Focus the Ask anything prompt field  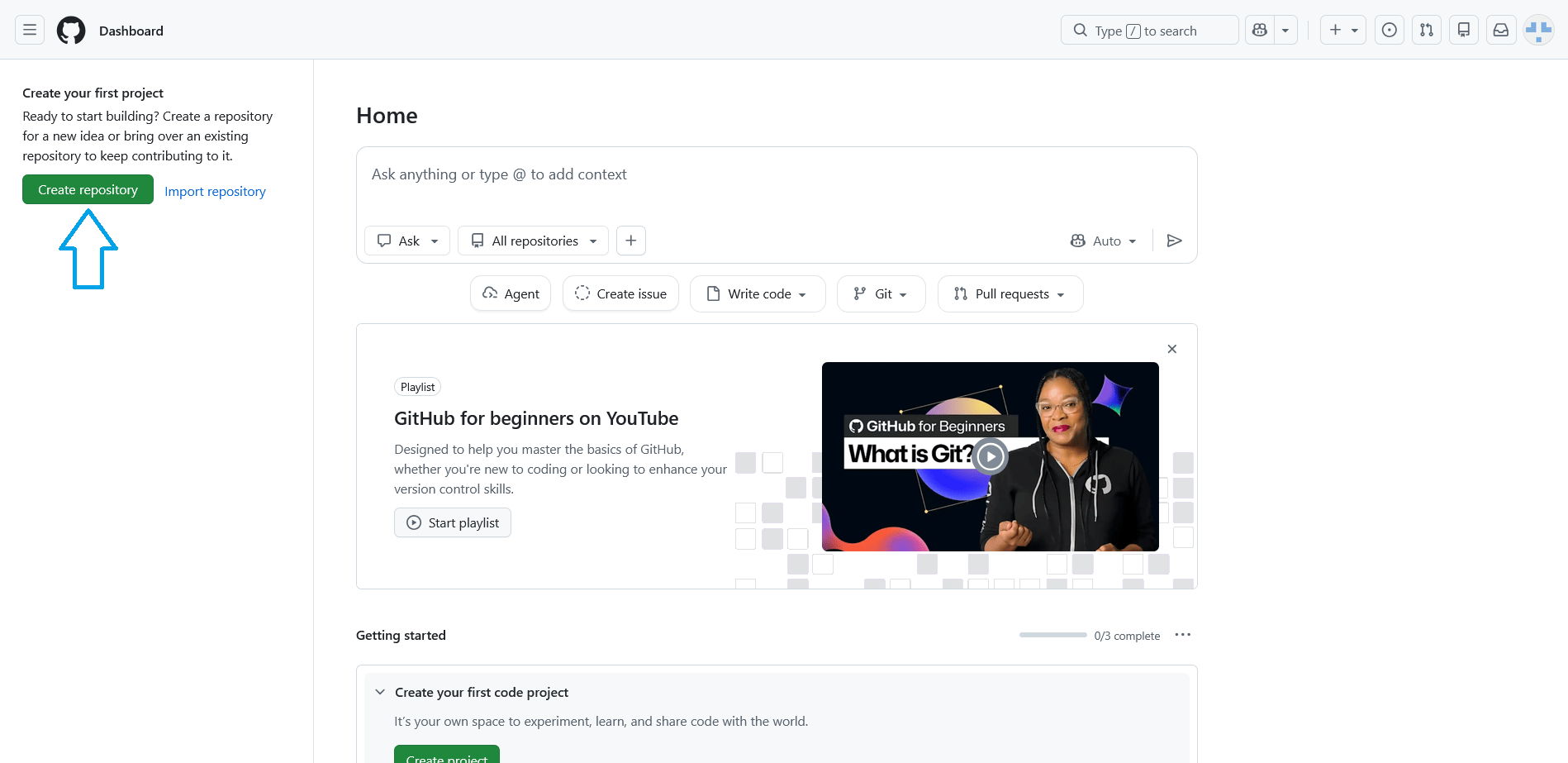coord(777,174)
